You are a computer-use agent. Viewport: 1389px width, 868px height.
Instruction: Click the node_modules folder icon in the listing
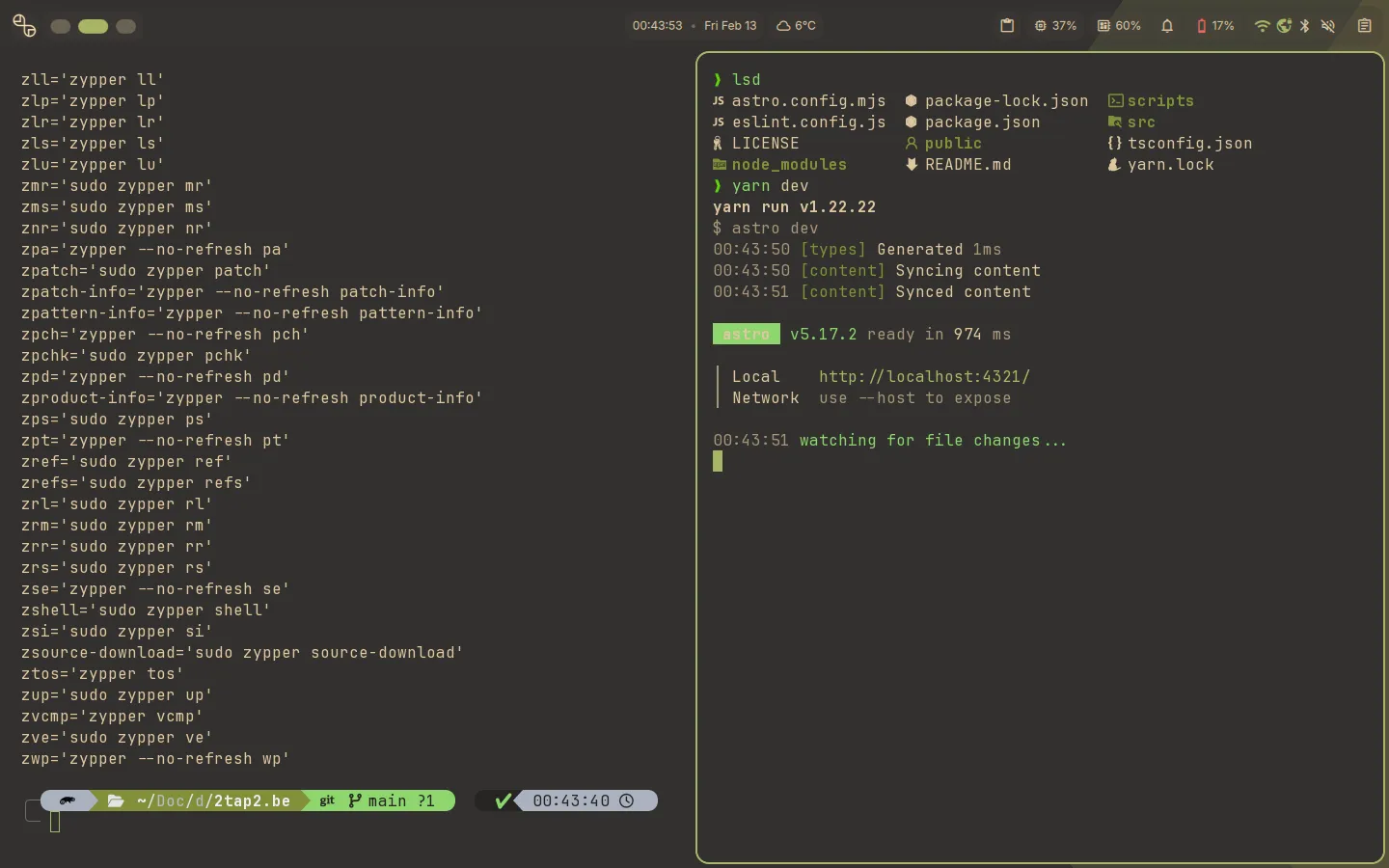click(720, 164)
